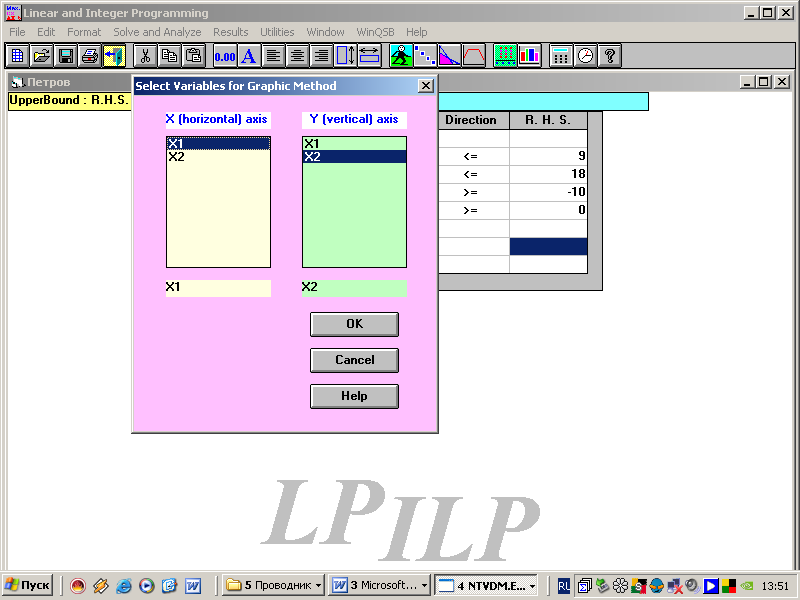Open the 4 NTVDM.E... taskbar group
The width and height of the screenshot is (800, 600).
point(486,585)
